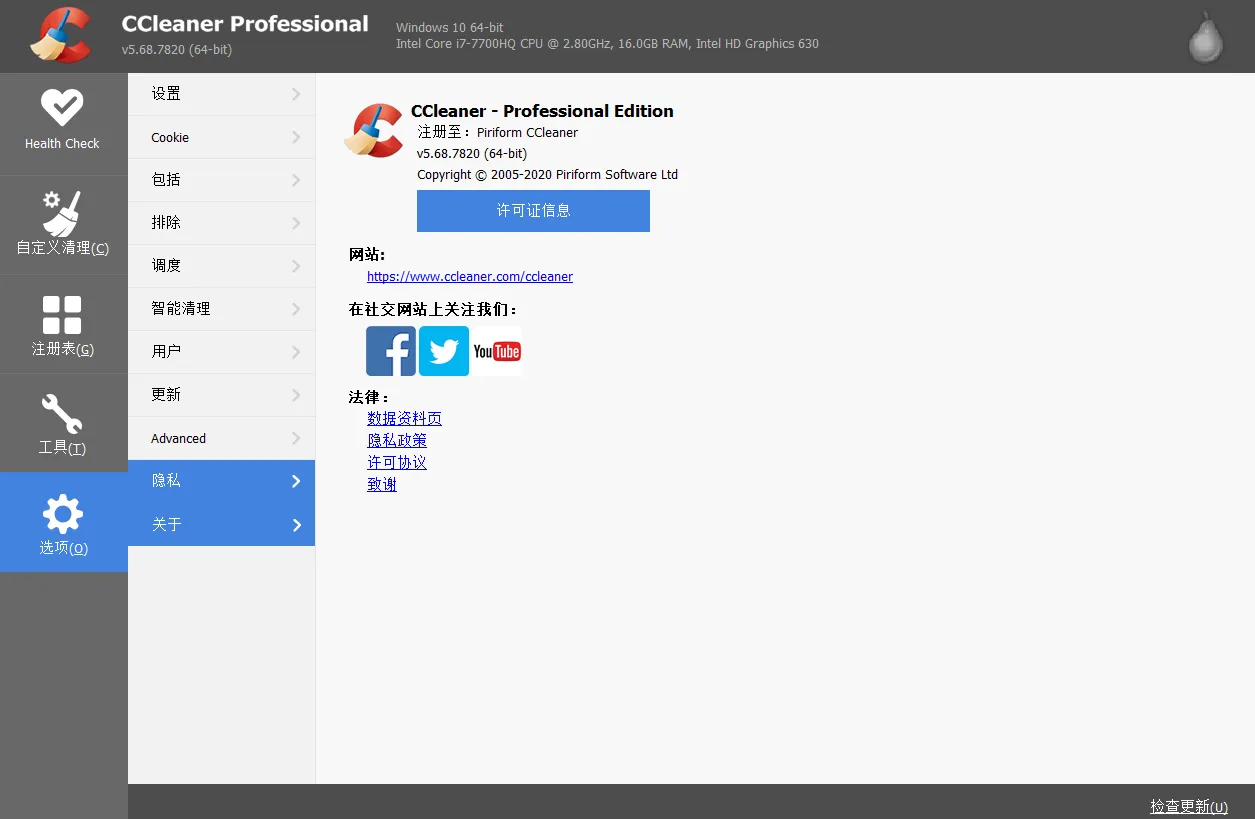Expand chevron next to 调度
1255x819 pixels.
click(296, 266)
